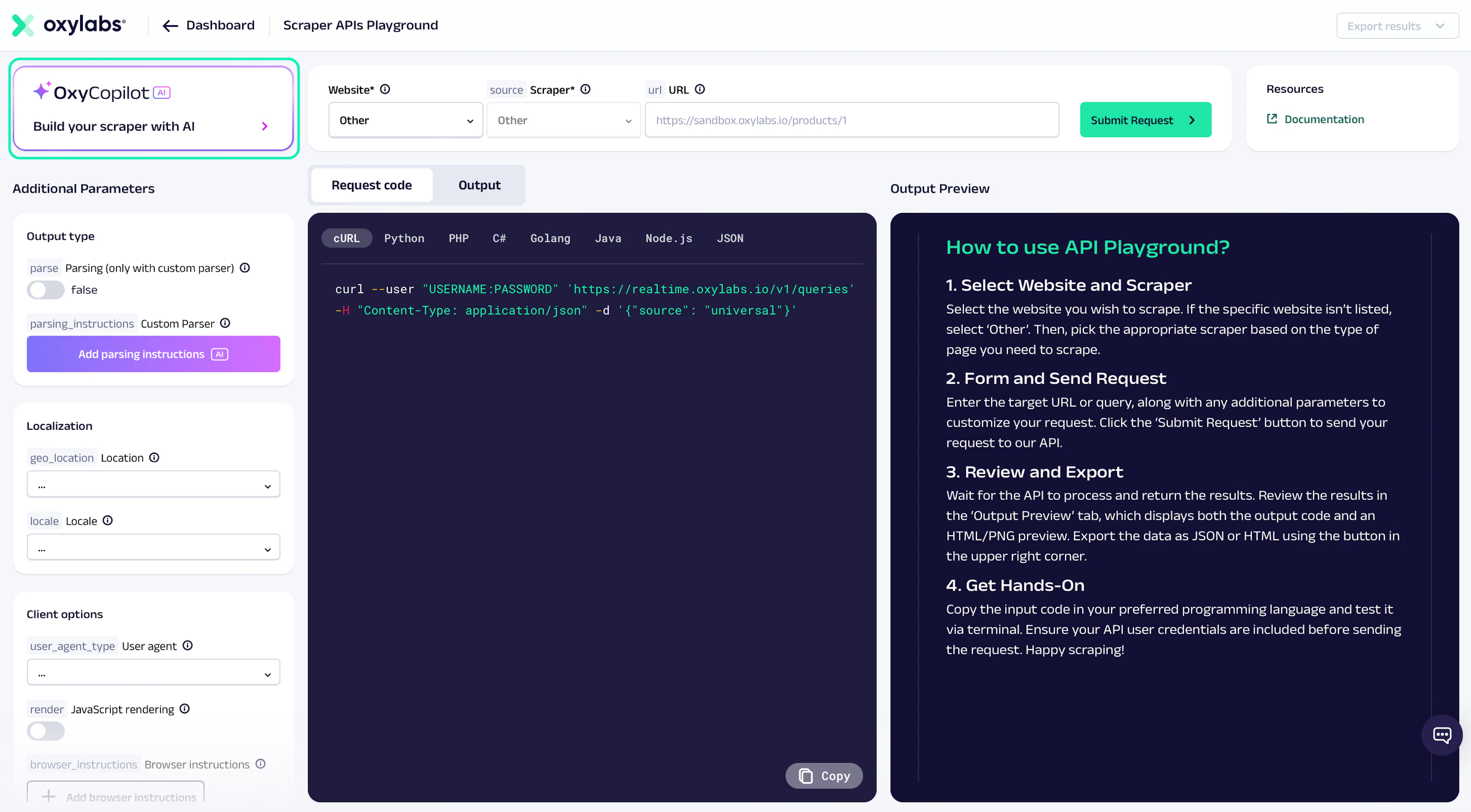Select the Node.js code tab
This screenshot has height=812, width=1471.
click(x=669, y=238)
